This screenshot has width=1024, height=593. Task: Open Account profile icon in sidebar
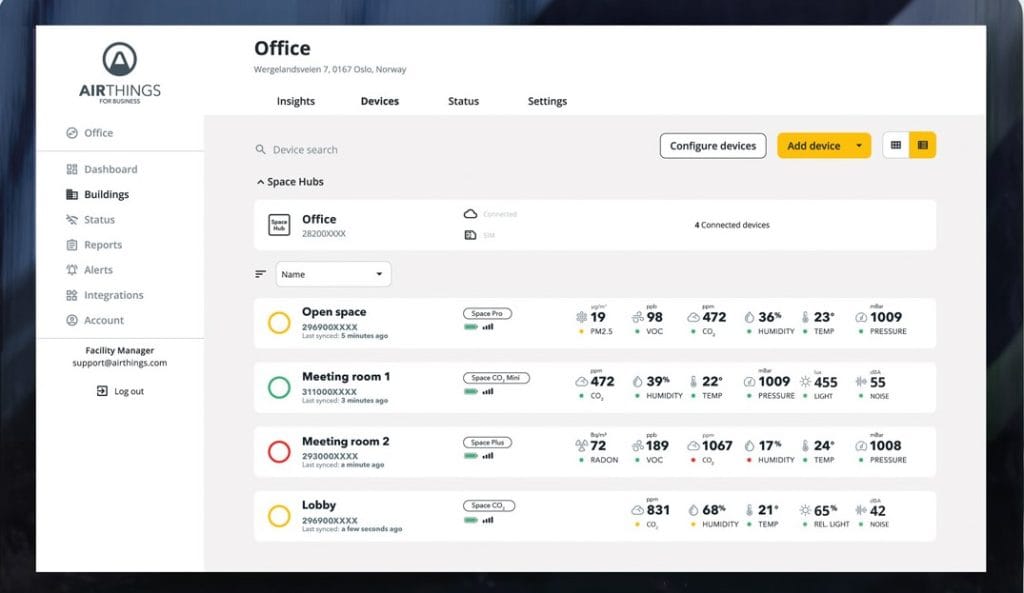(72, 321)
